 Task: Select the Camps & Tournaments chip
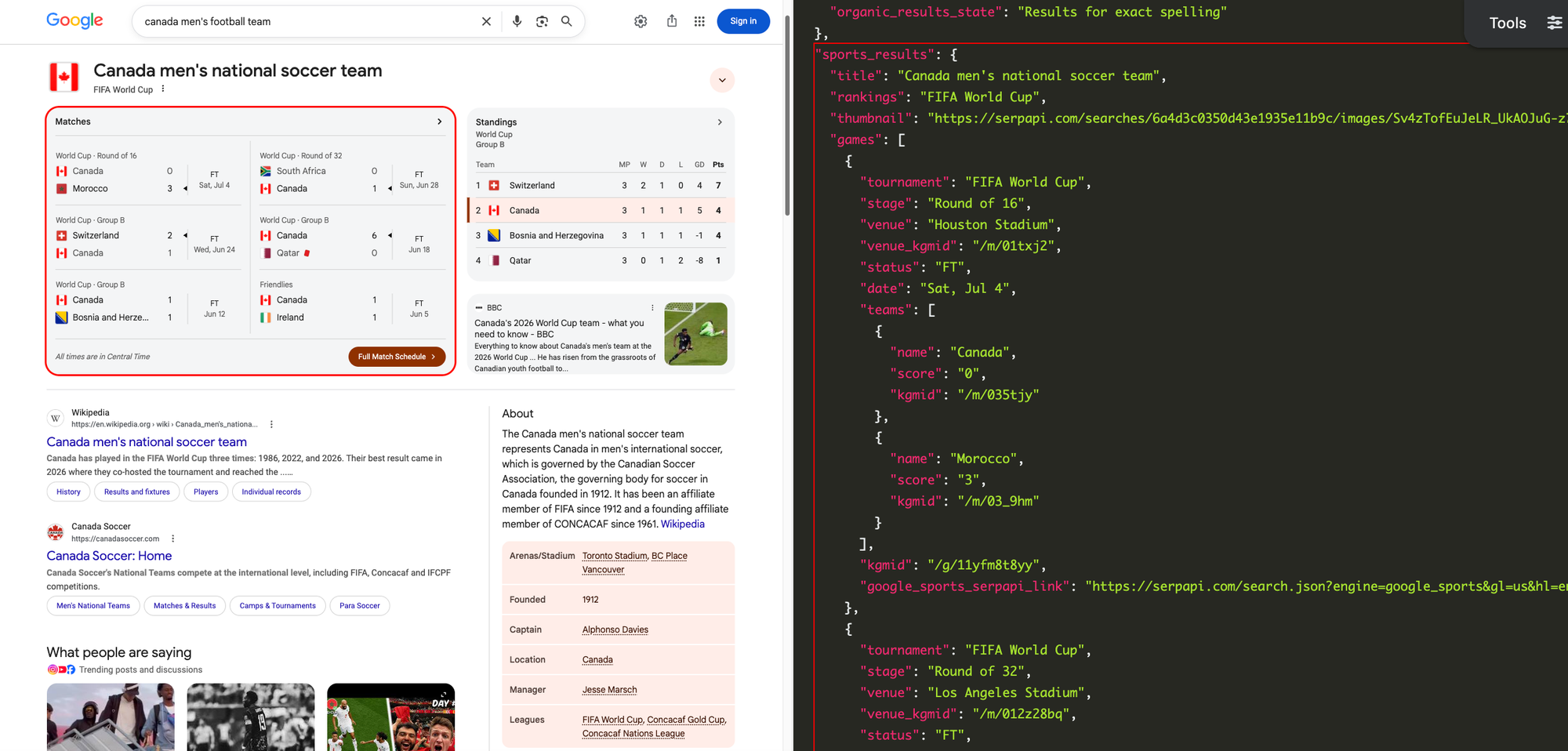click(278, 606)
